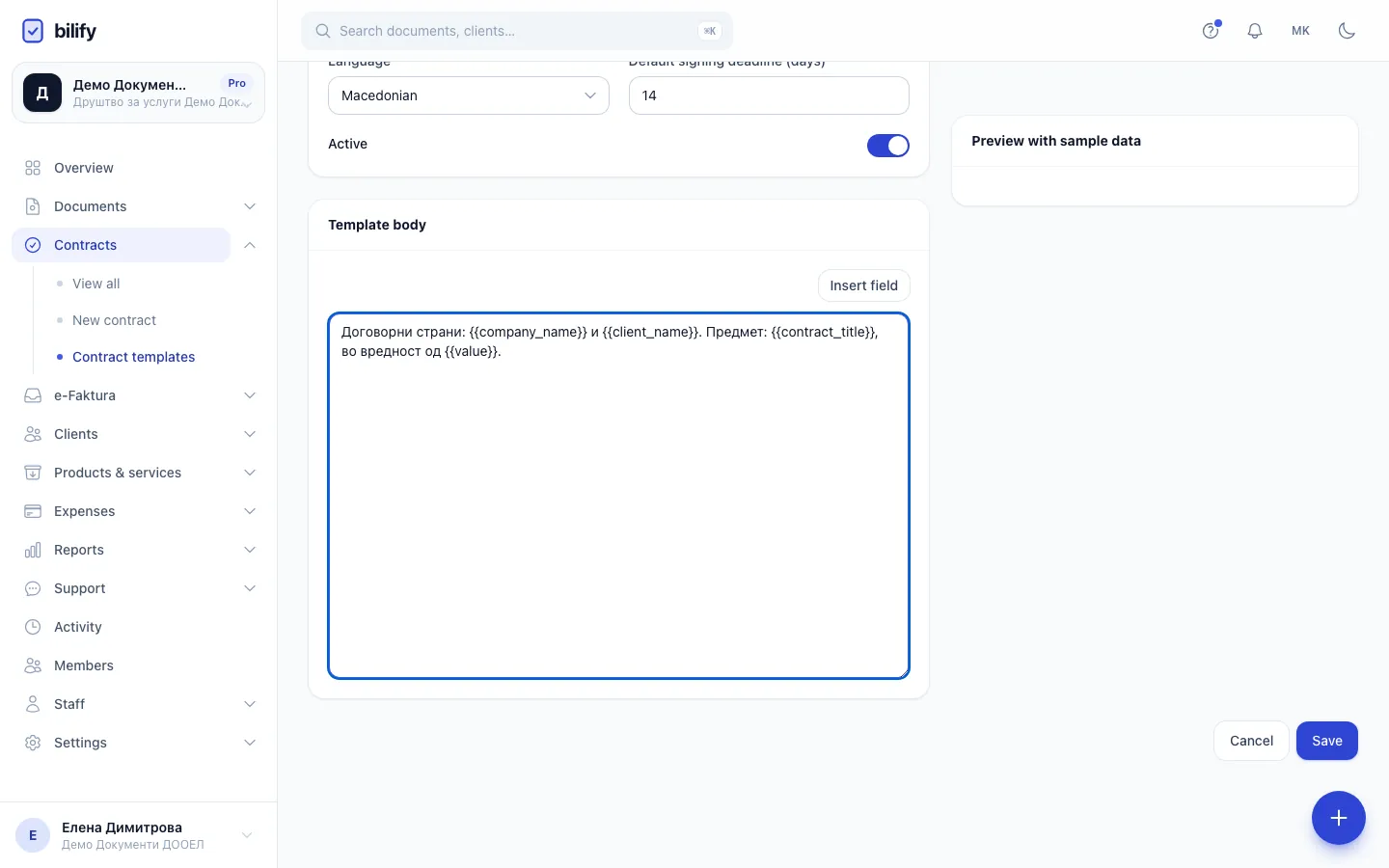Open the help question mark icon
Viewport: 1389px width, 868px height.
1211,31
